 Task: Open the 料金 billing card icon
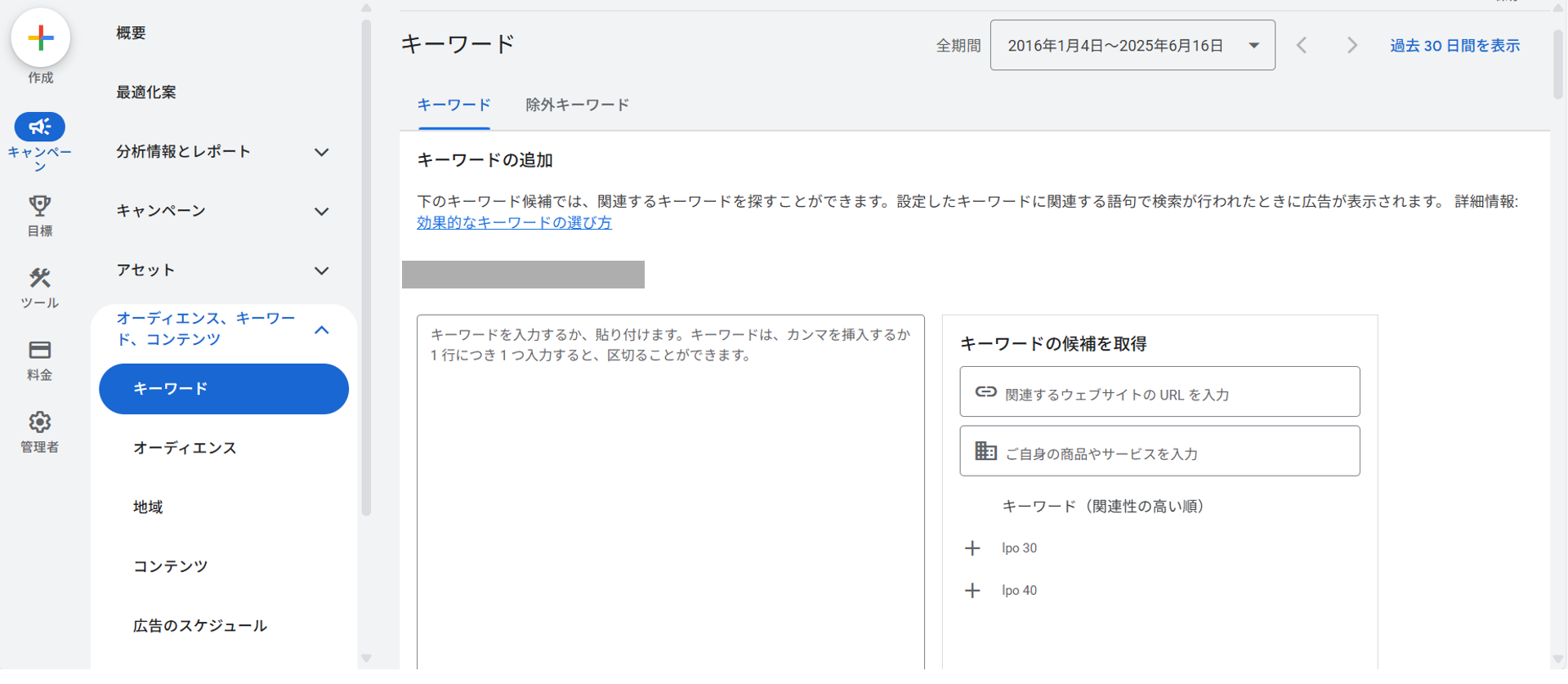pos(39,350)
